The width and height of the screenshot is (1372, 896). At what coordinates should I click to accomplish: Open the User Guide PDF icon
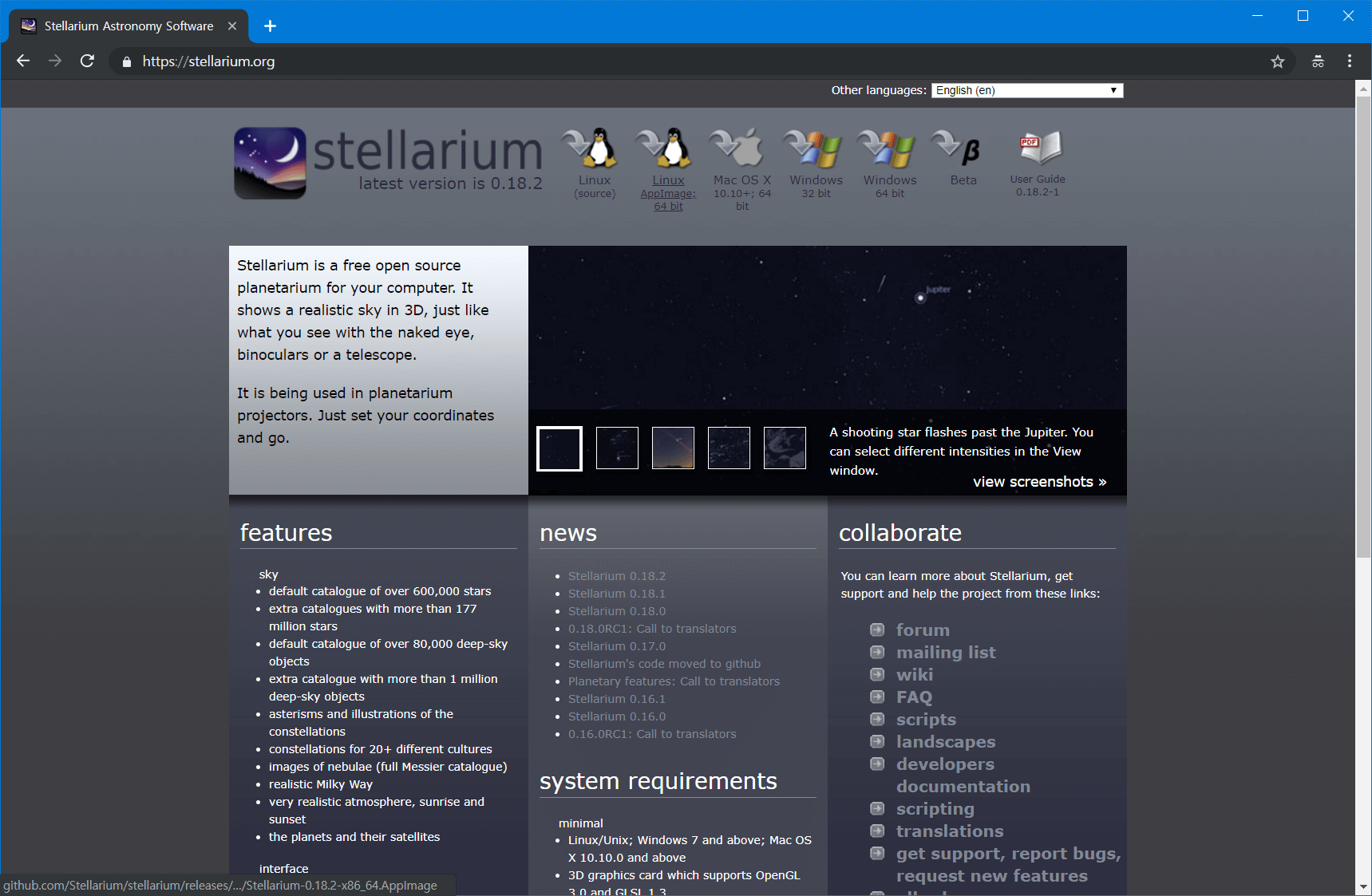(1038, 149)
